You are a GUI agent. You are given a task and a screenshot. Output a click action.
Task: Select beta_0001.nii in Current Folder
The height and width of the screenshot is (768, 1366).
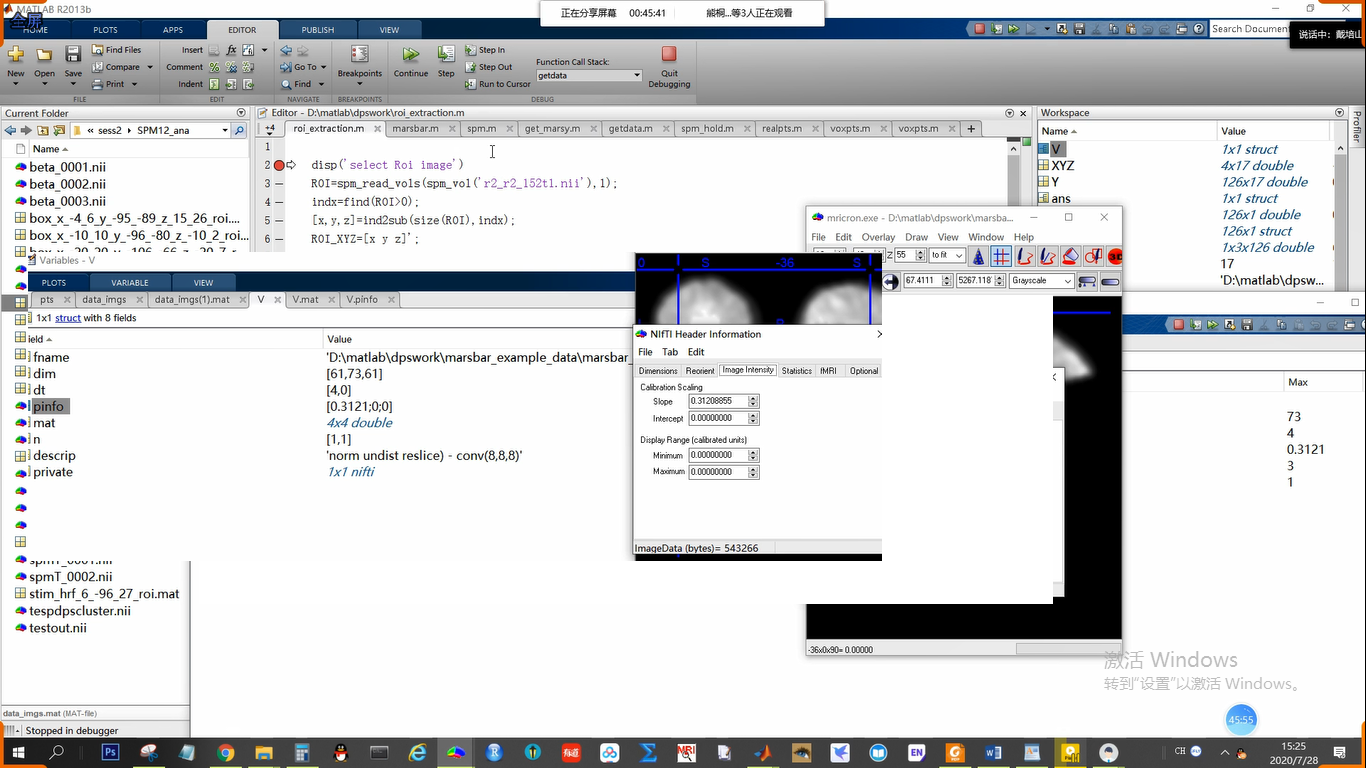[67, 167]
